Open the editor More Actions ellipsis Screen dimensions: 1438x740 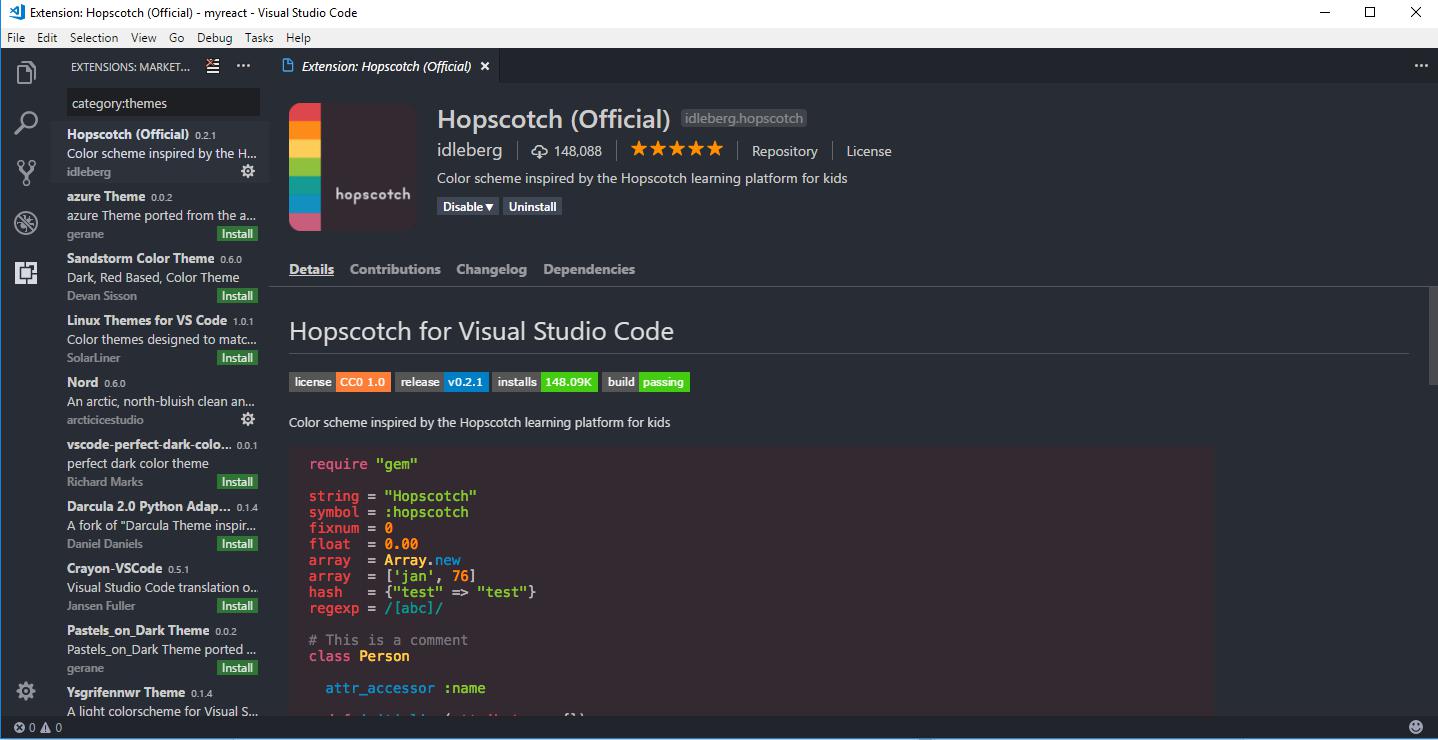[x=1421, y=63]
